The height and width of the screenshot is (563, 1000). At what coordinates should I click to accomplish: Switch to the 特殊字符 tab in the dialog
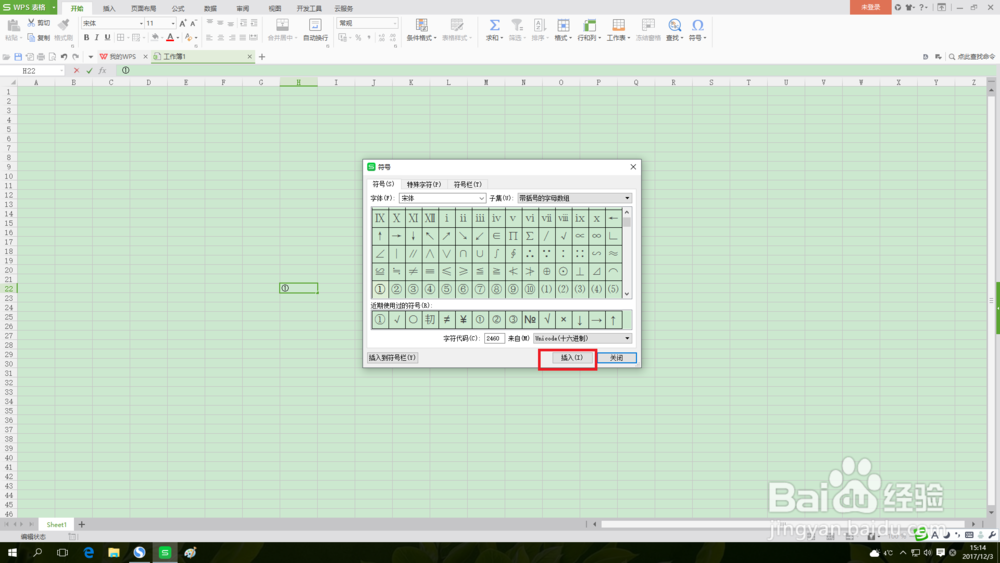point(423,184)
